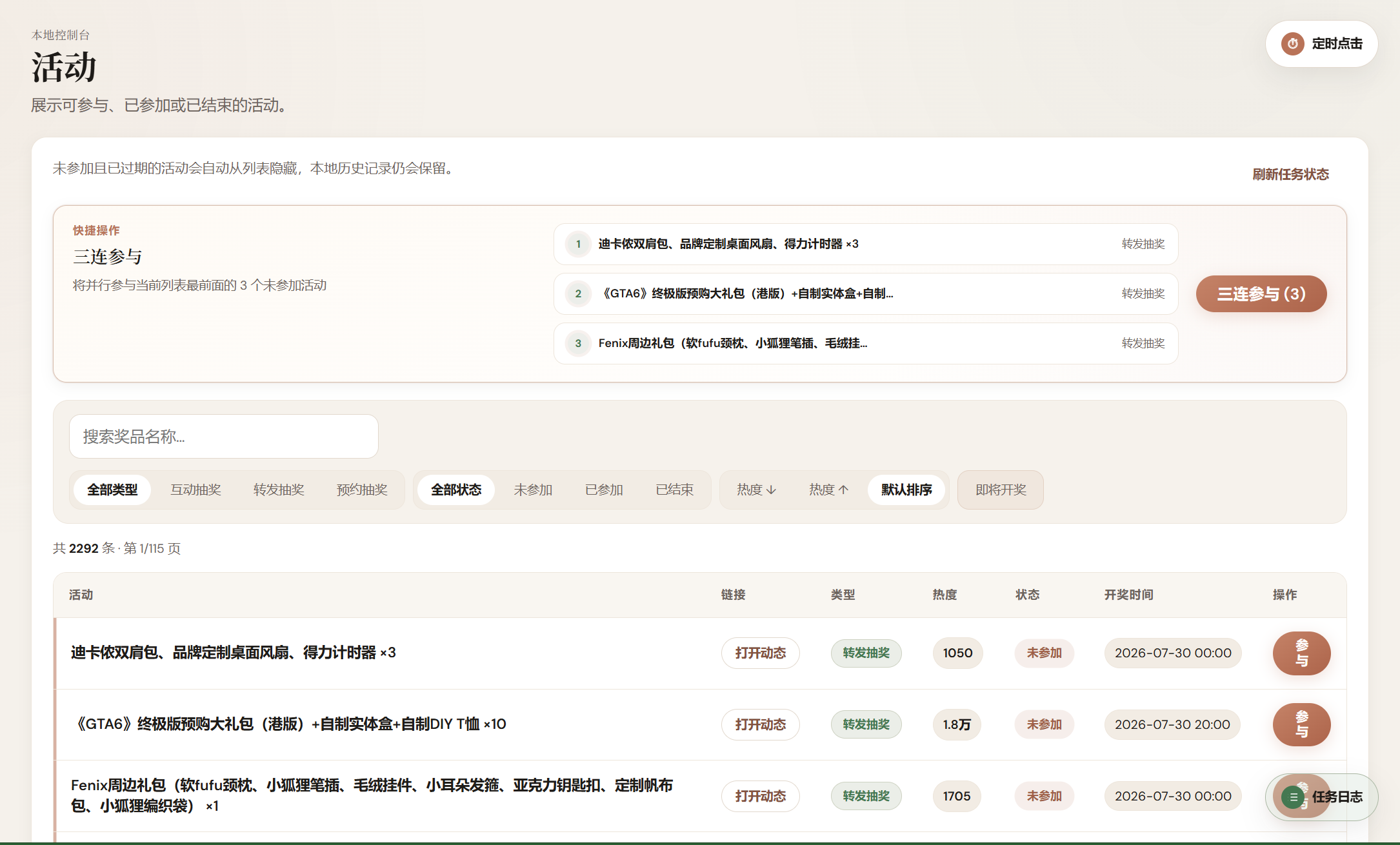Select the 全部类型 filter
The height and width of the screenshot is (845, 1400).
pos(112,490)
